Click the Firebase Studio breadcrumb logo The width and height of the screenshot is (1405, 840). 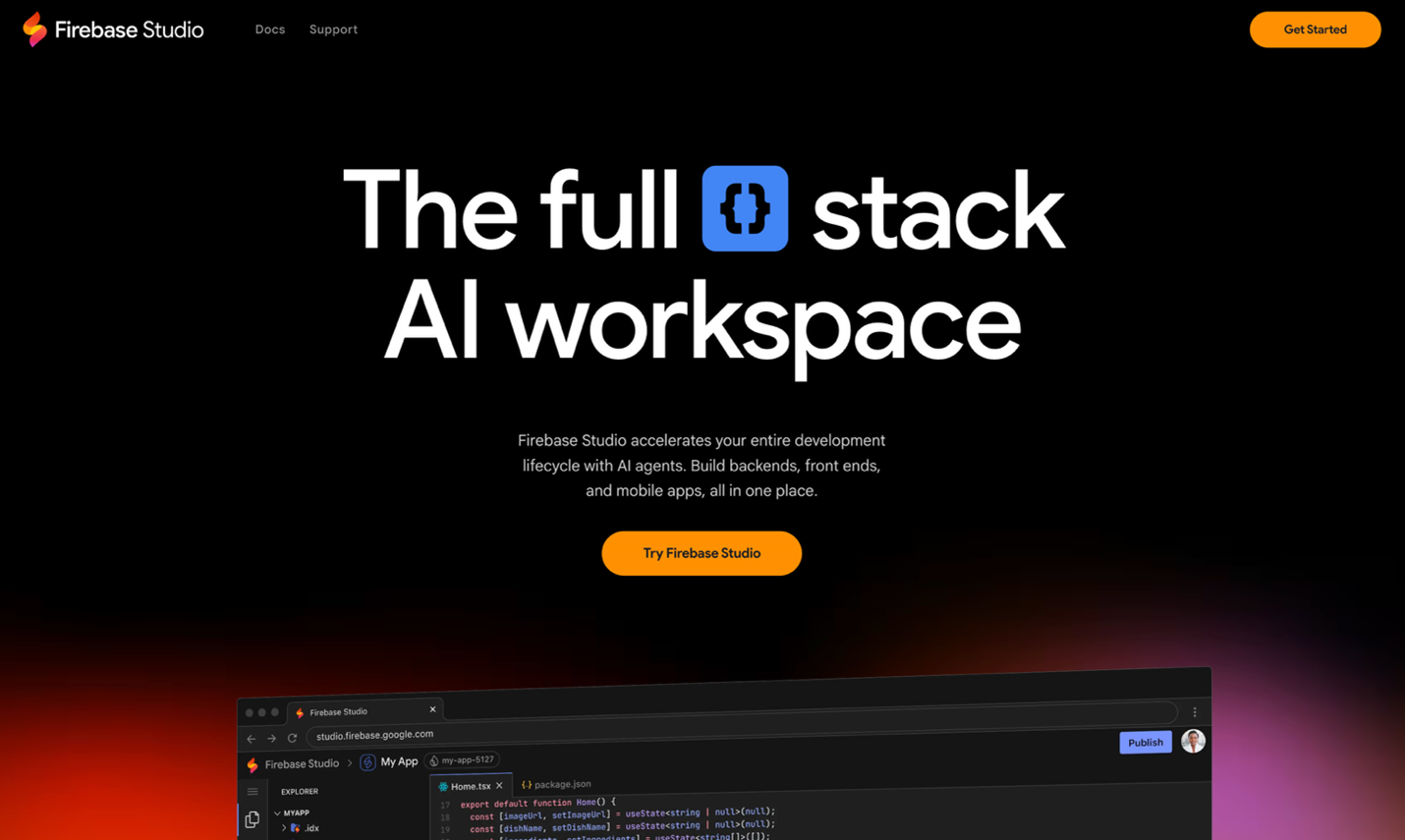coord(253,764)
